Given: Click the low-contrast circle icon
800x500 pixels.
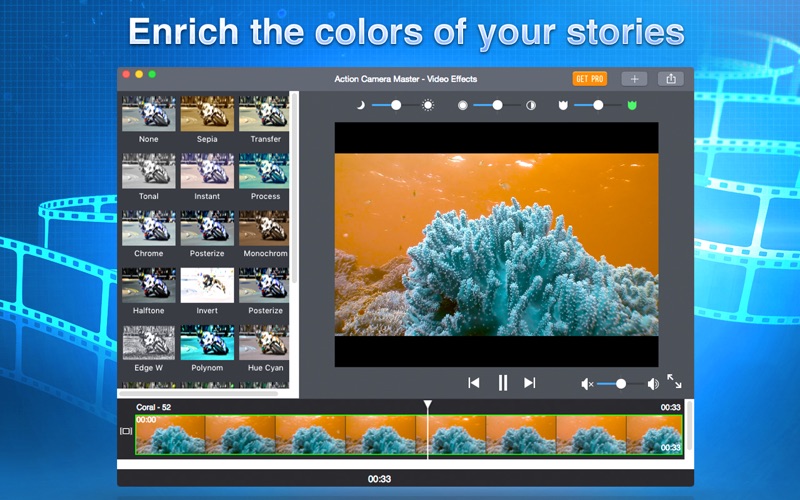Looking at the screenshot, I should [x=462, y=105].
